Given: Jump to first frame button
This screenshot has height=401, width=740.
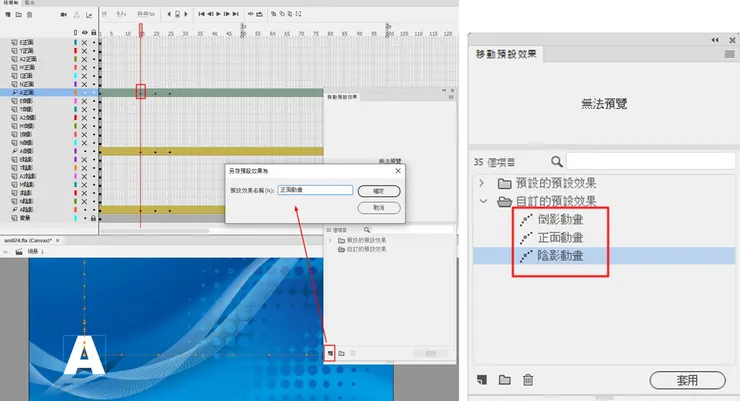Looking at the screenshot, I should tap(202, 14).
